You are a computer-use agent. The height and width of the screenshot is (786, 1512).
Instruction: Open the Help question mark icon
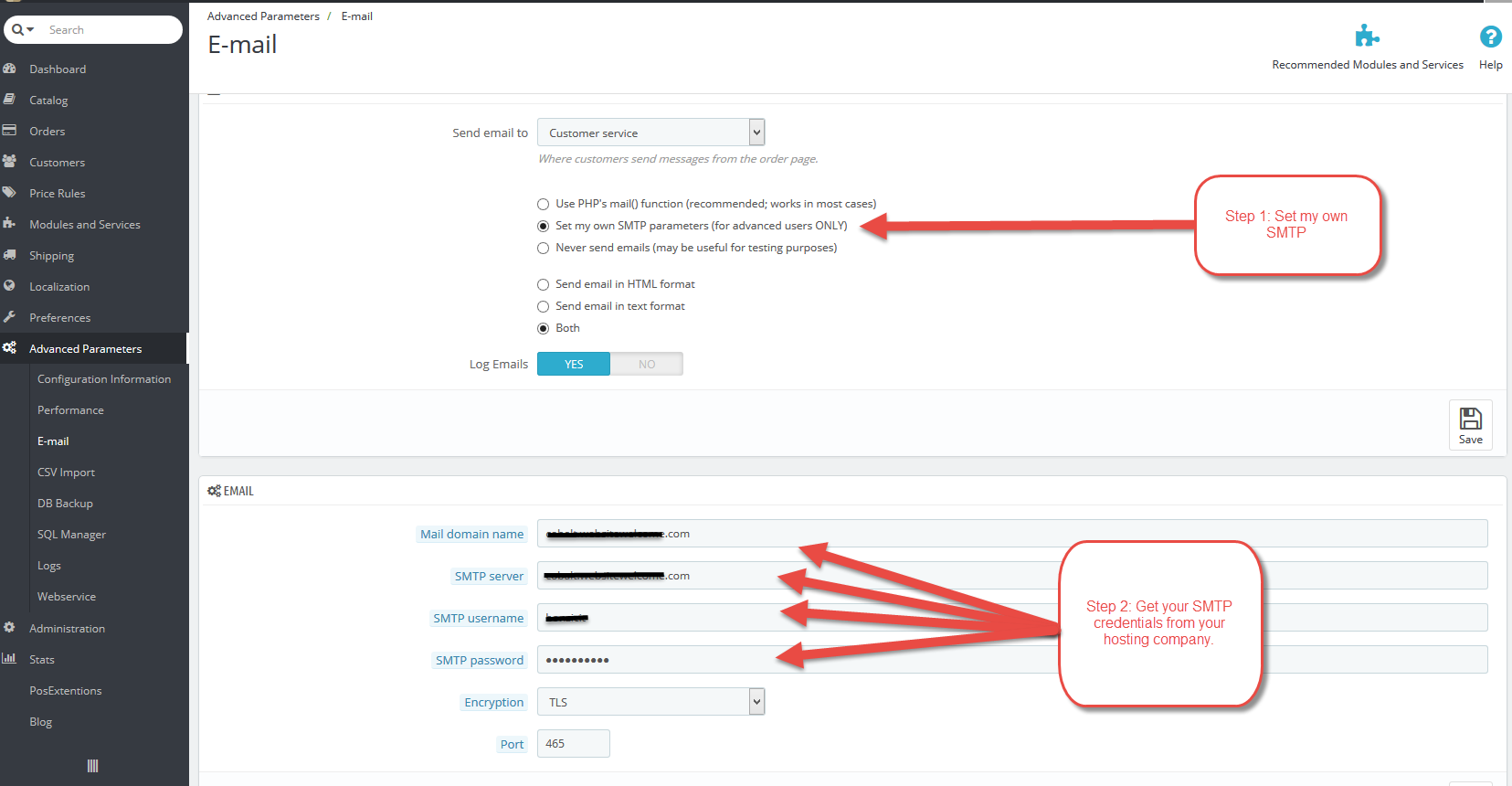[x=1490, y=37]
